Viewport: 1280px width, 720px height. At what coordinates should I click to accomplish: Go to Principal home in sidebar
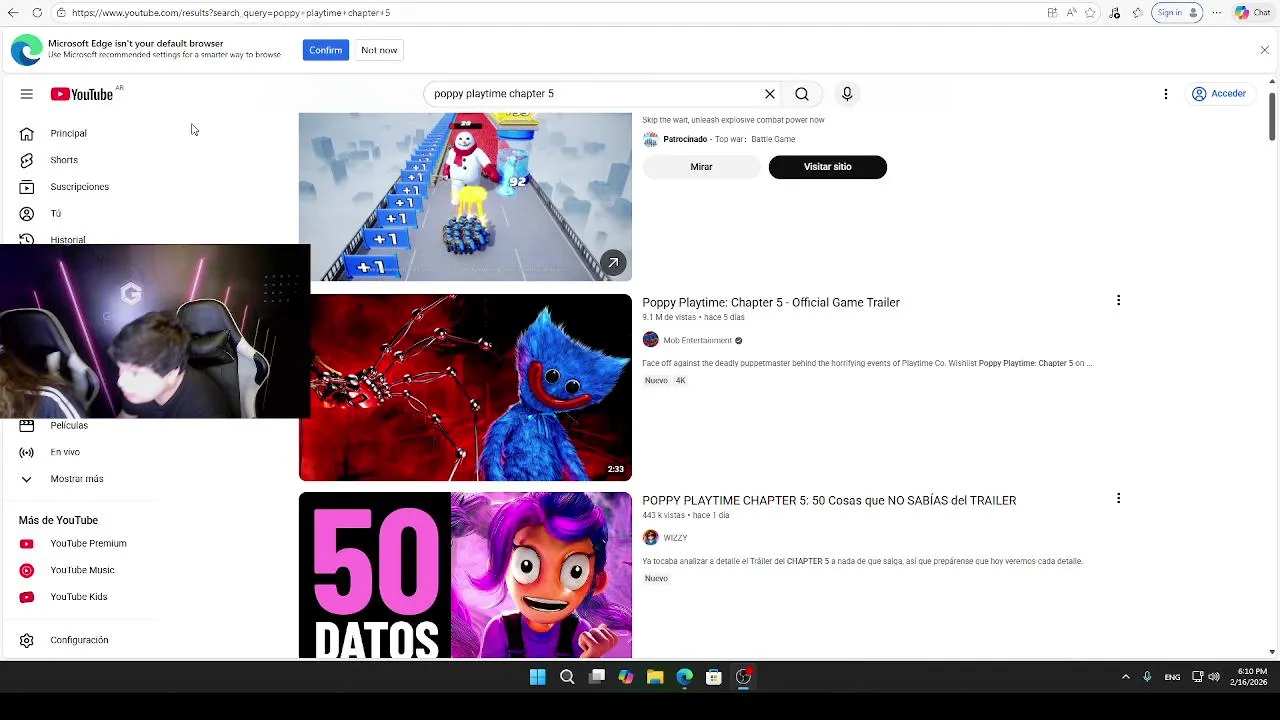[x=68, y=133]
